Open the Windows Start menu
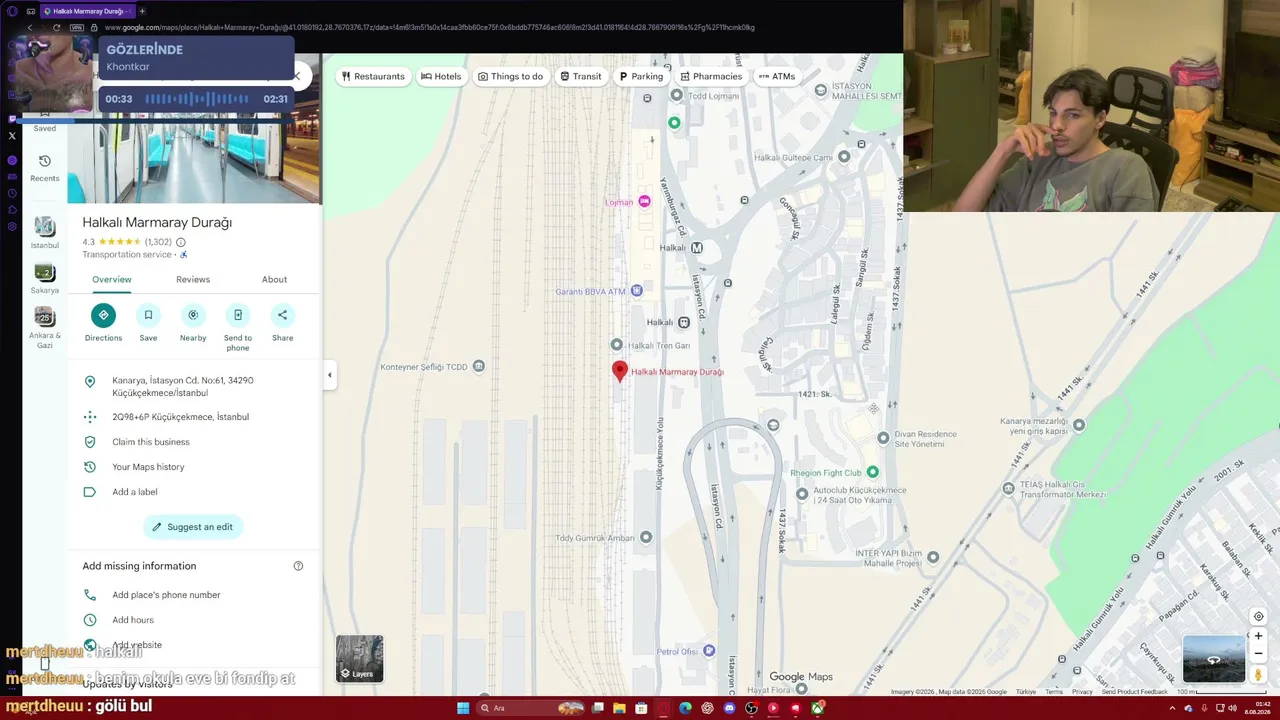Viewport: 1280px width, 720px height. click(463, 708)
